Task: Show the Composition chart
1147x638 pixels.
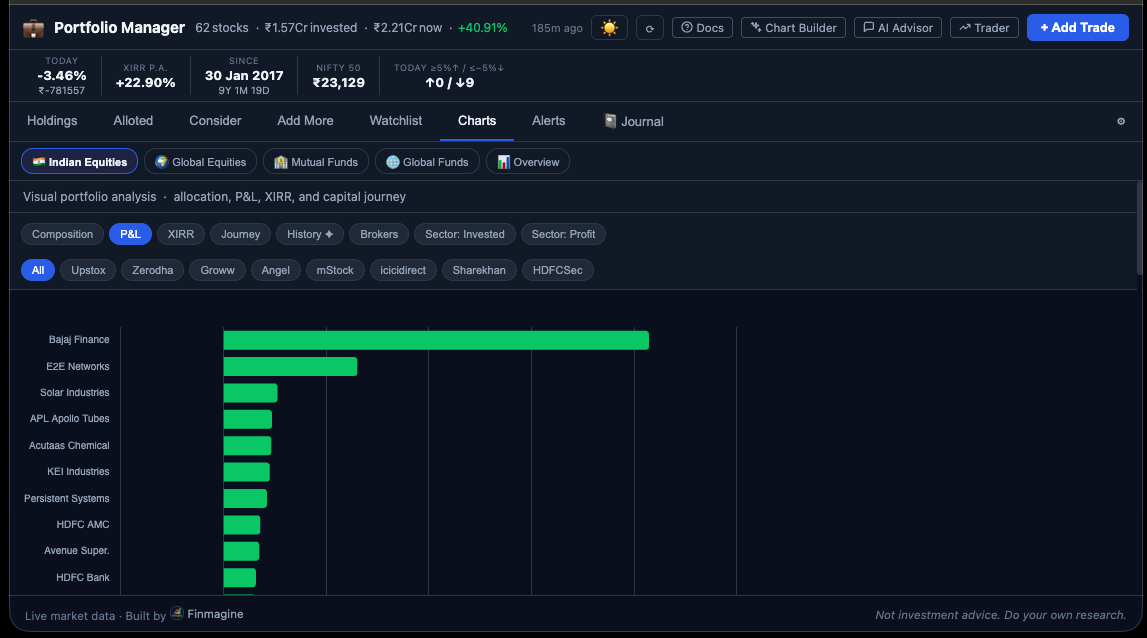Action: coord(62,234)
